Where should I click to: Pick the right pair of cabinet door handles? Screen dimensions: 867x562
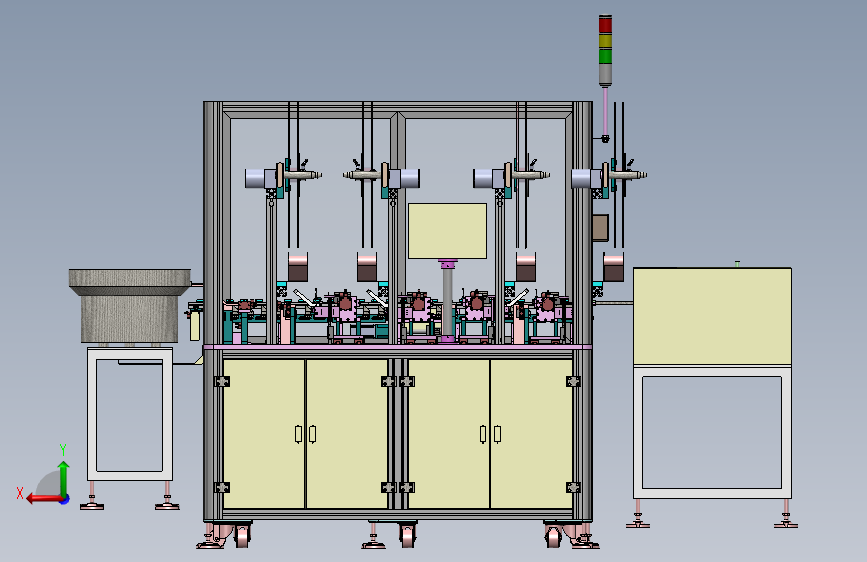490,434
